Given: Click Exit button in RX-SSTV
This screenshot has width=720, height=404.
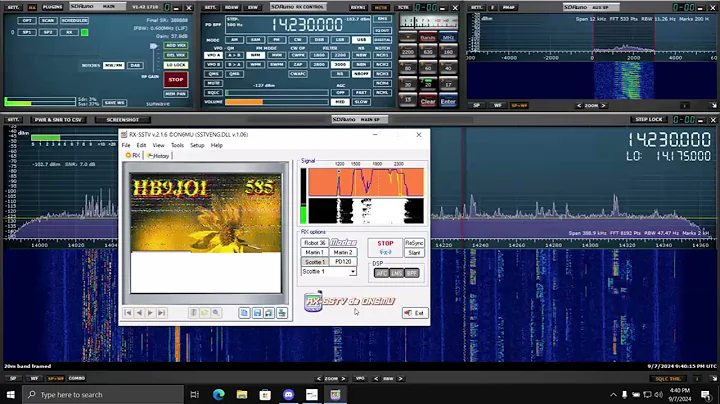Looking at the screenshot, I should [x=415, y=313].
